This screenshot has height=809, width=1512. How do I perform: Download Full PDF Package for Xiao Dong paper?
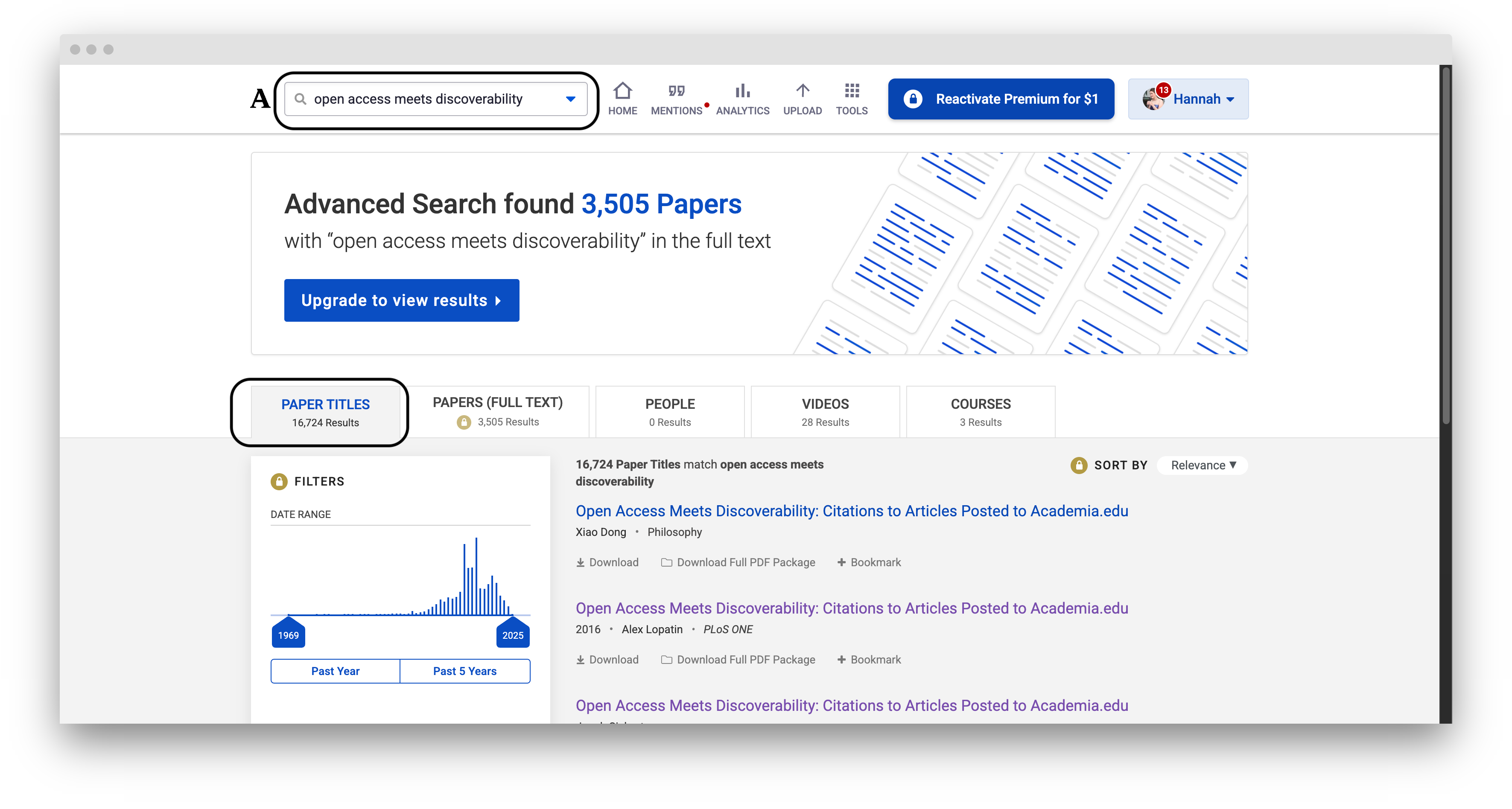[738, 563]
